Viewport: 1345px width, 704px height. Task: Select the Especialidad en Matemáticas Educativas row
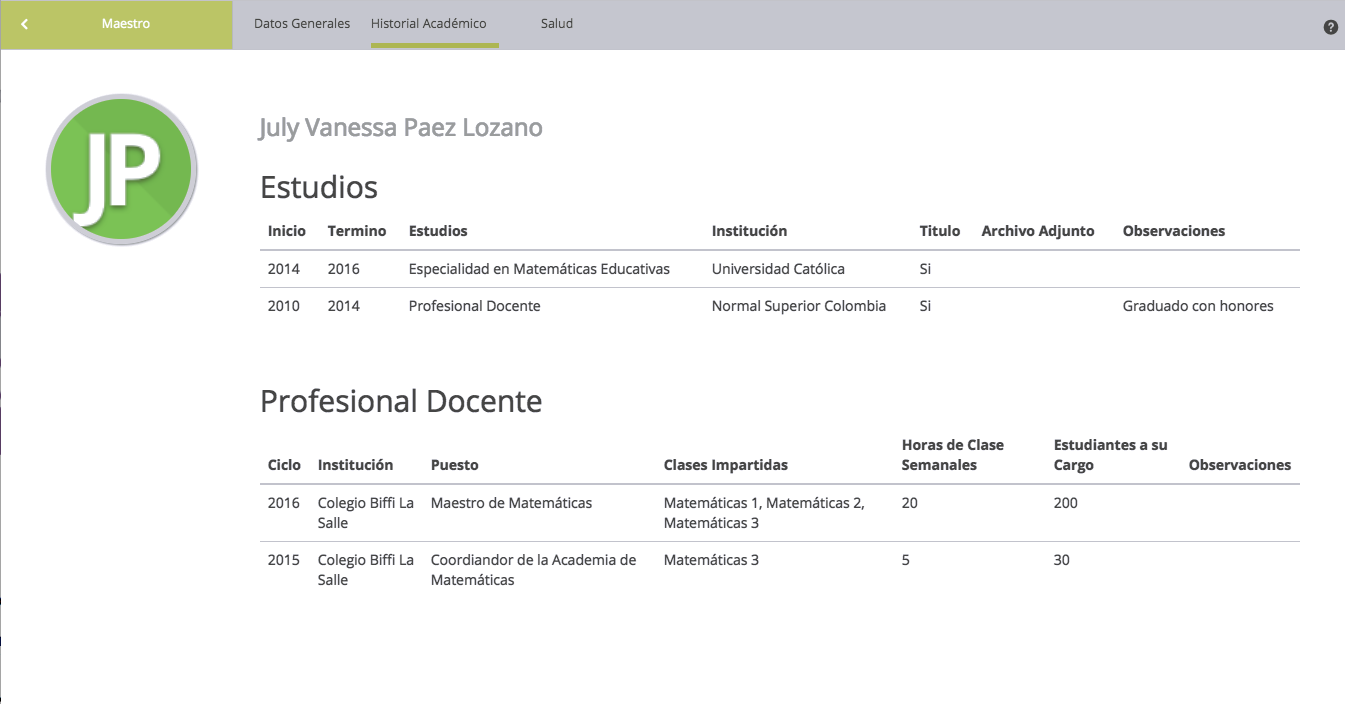point(539,269)
